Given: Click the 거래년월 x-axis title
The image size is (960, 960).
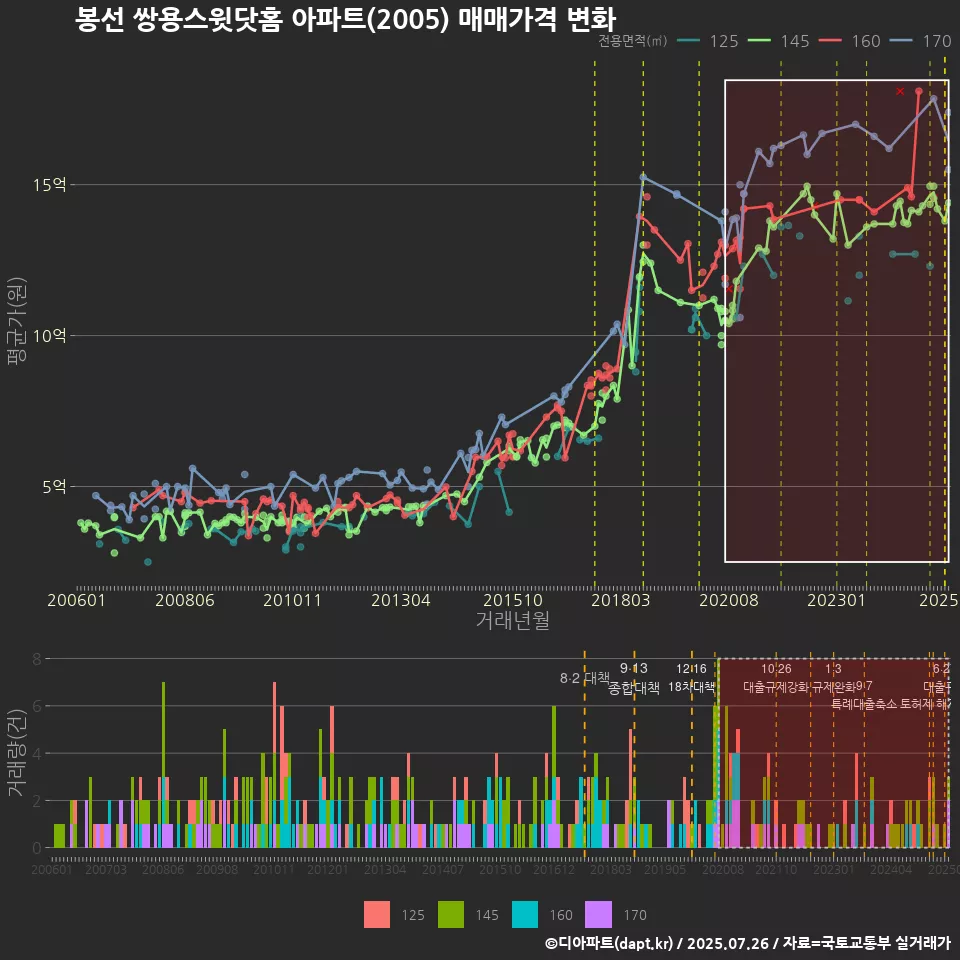Looking at the screenshot, I should (x=512, y=620).
